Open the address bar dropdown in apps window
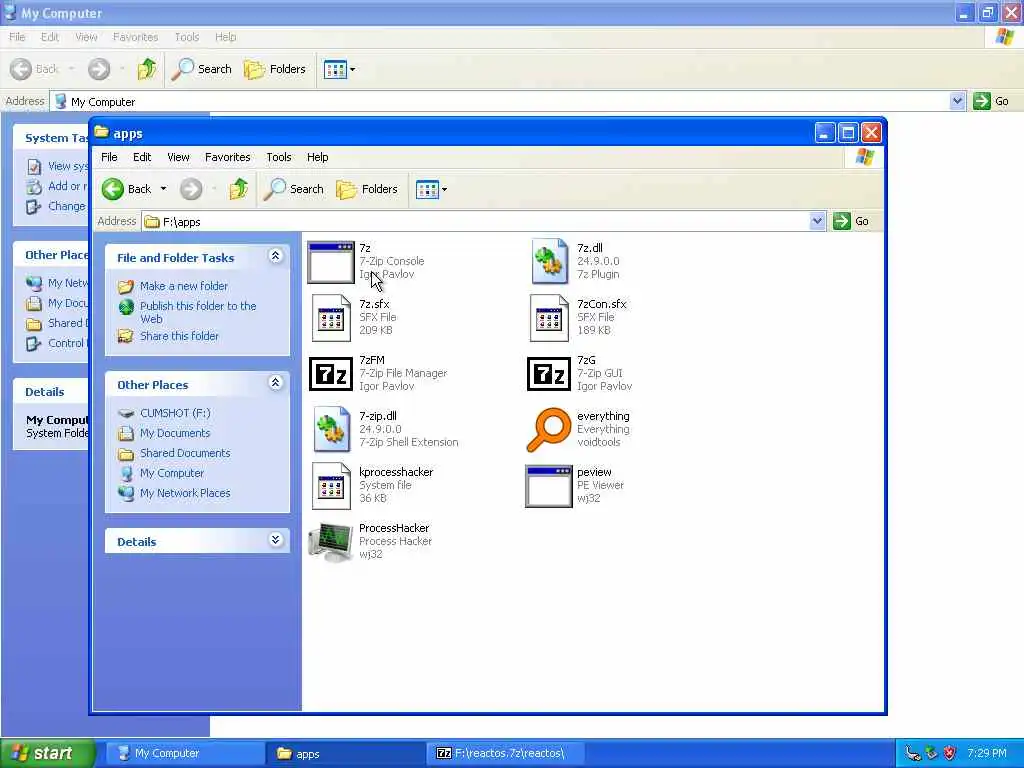The width and height of the screenshot is (1024, 768). (816, 221)
